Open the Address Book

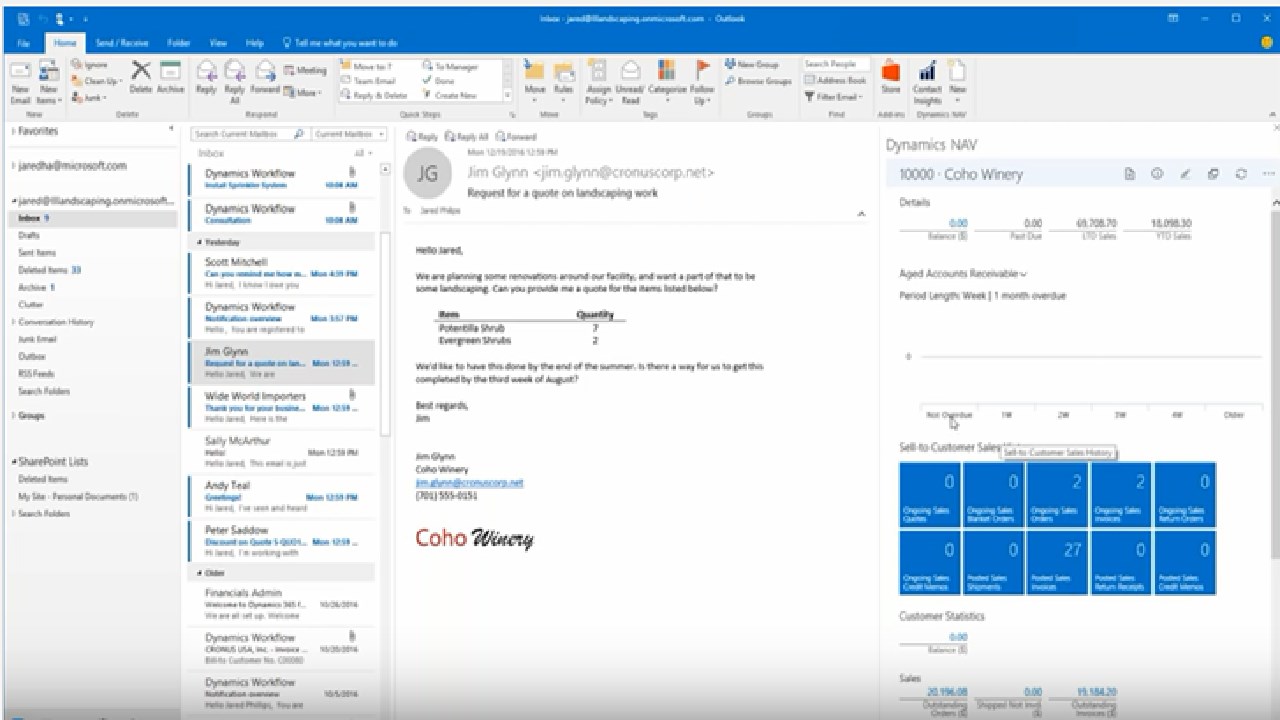coord(835,80)
